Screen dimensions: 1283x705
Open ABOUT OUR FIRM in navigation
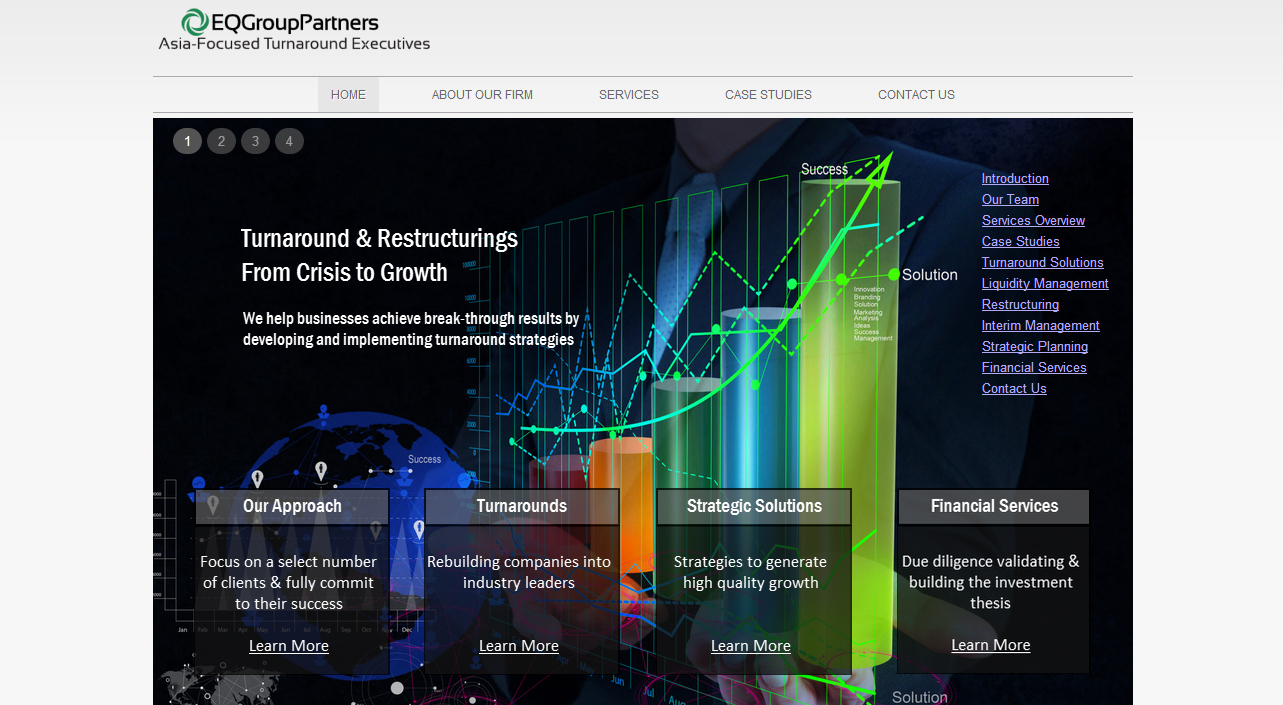tap(482, 95)
